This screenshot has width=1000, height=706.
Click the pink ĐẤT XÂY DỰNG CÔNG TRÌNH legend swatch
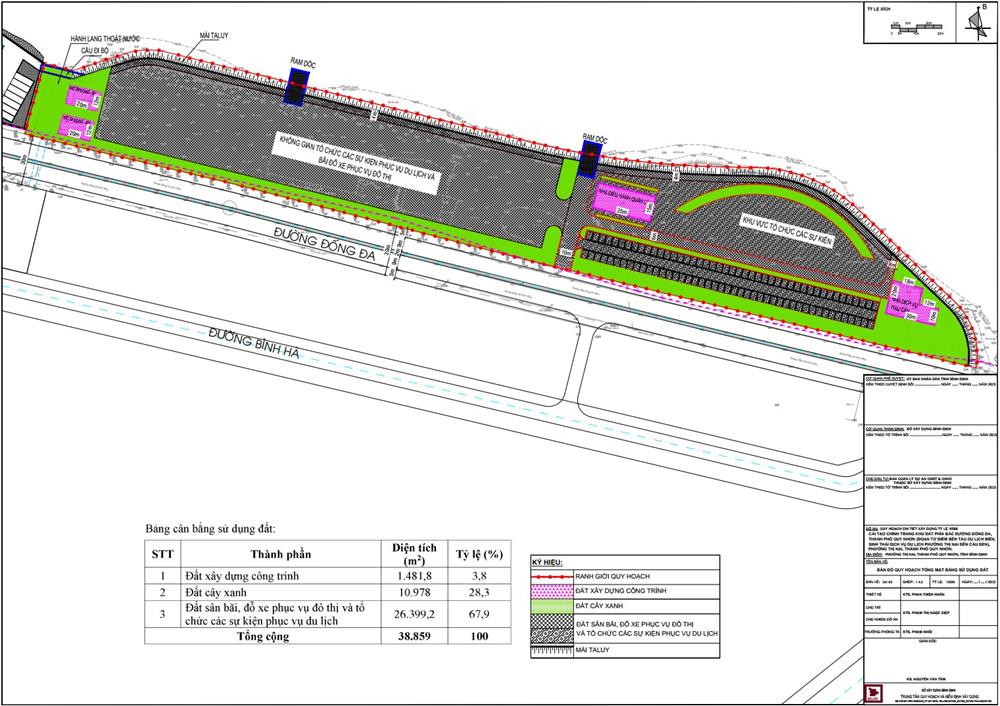pos(552,591)
